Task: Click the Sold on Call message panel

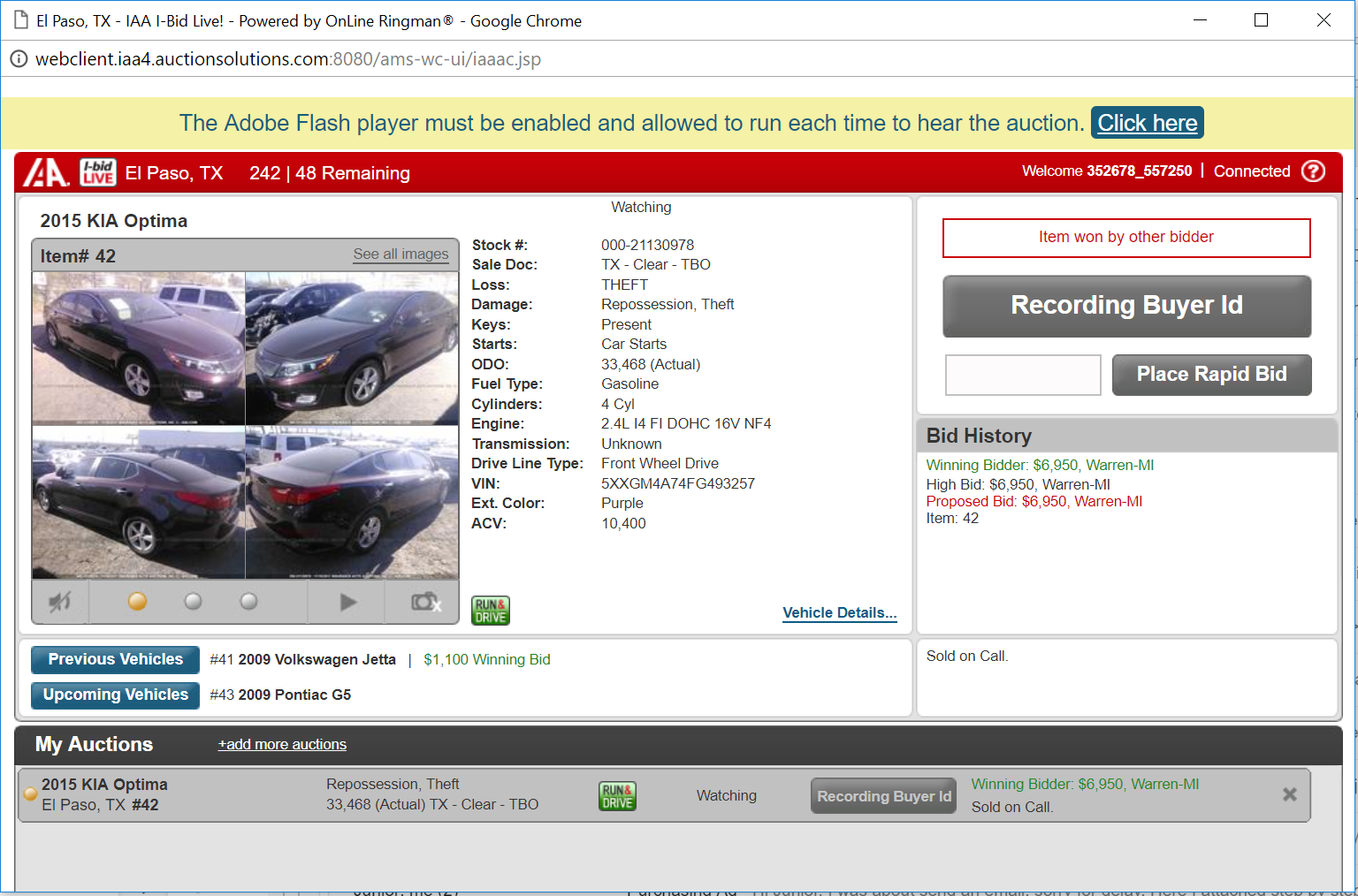Action: 1126,677
